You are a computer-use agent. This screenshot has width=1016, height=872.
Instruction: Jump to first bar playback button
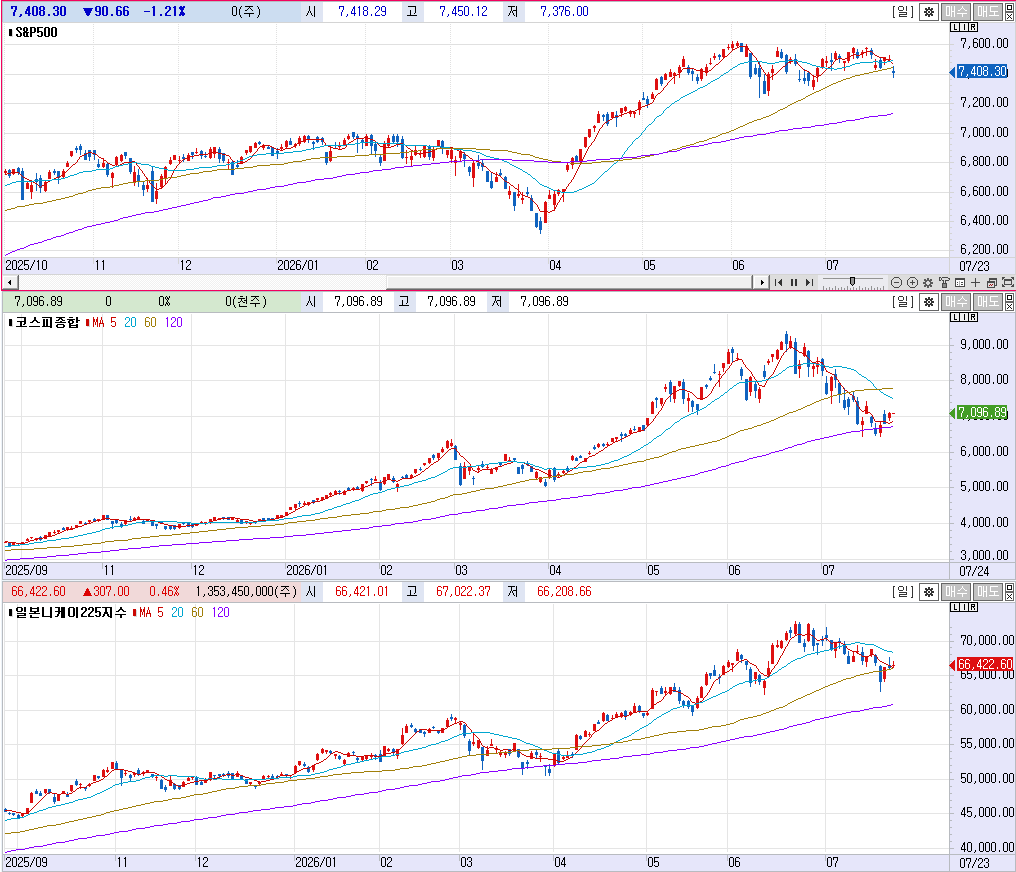point(778,282)
